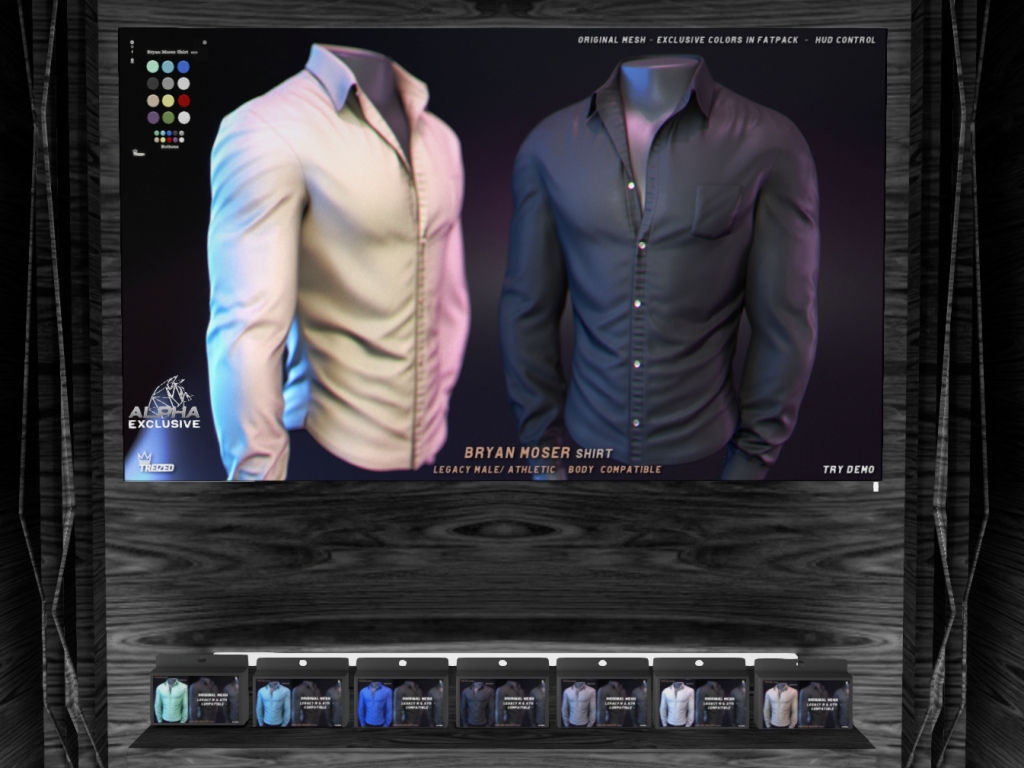Select the dark red HUD color swatch
The height and width of the screenshot is (768, 1024).
[x=184, y=101]
